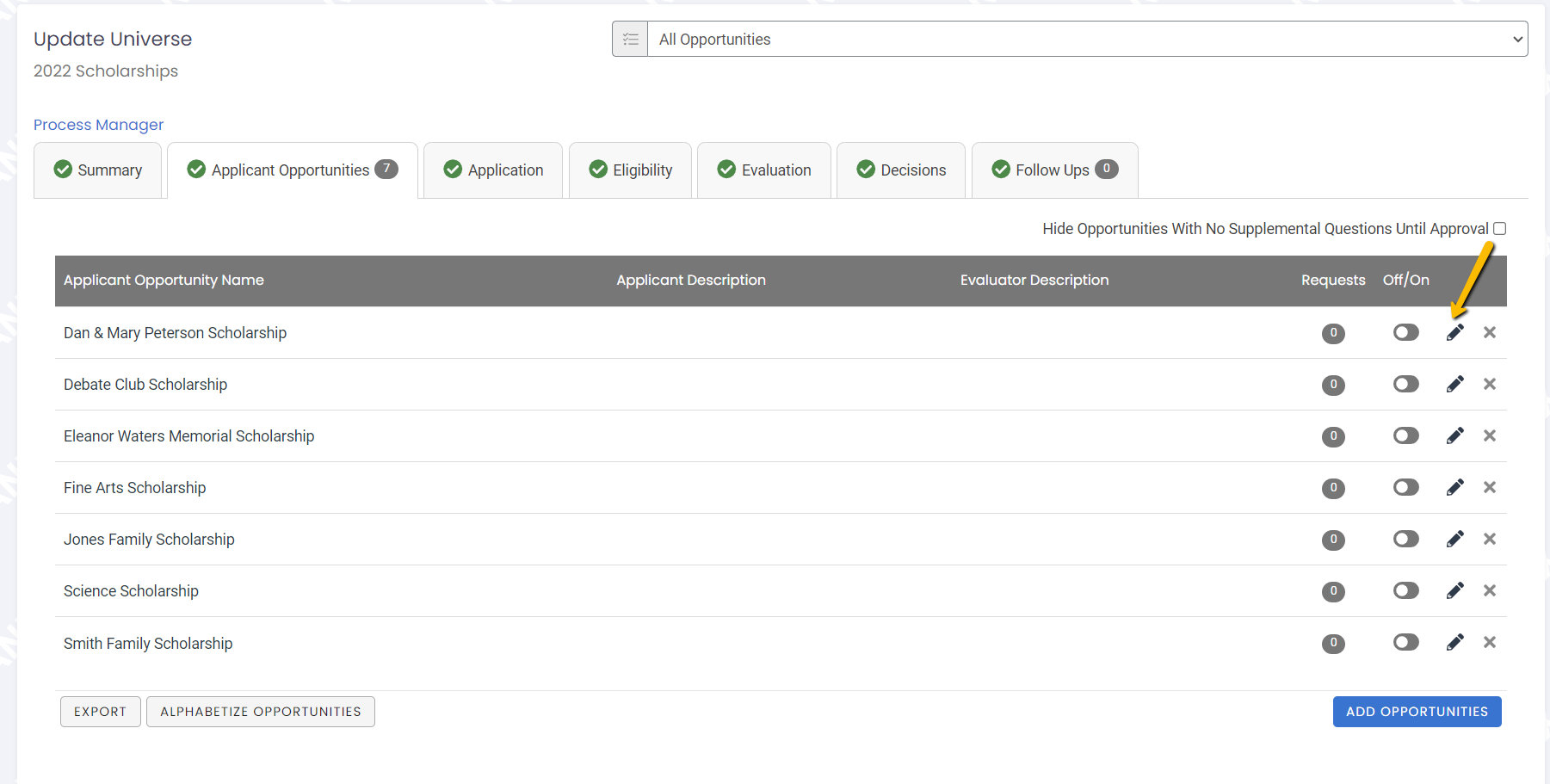Screen dimensions: 1550x784
Task: Switch to the Decisions tab
Action: (x=901, y=170)
